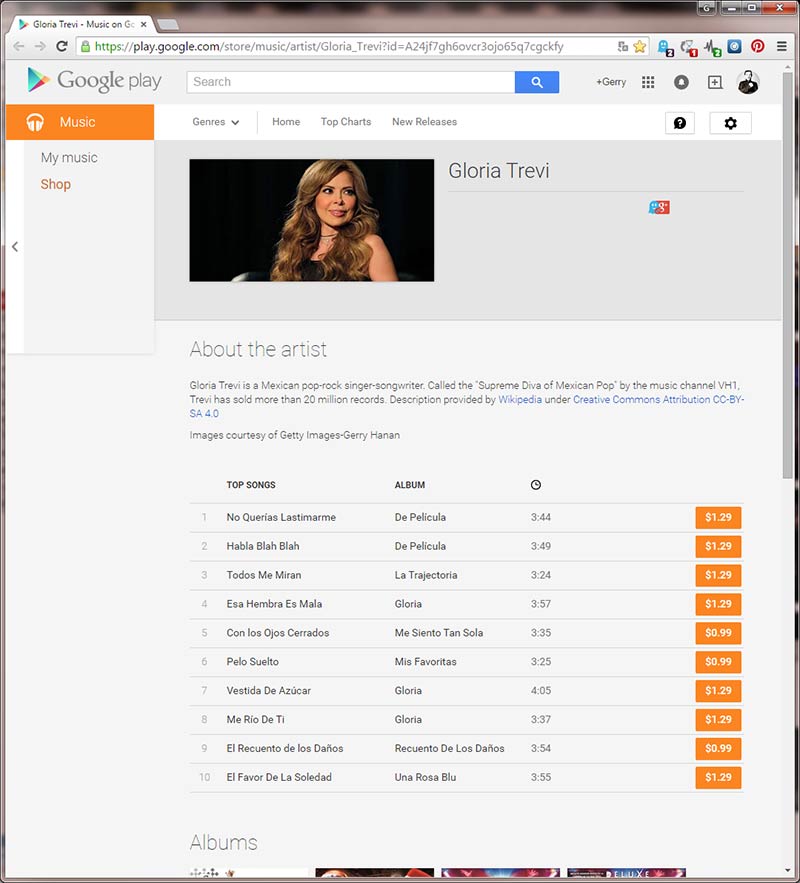Open the notifications bell
Screen dimensions: 800x883
coord(681,82)
